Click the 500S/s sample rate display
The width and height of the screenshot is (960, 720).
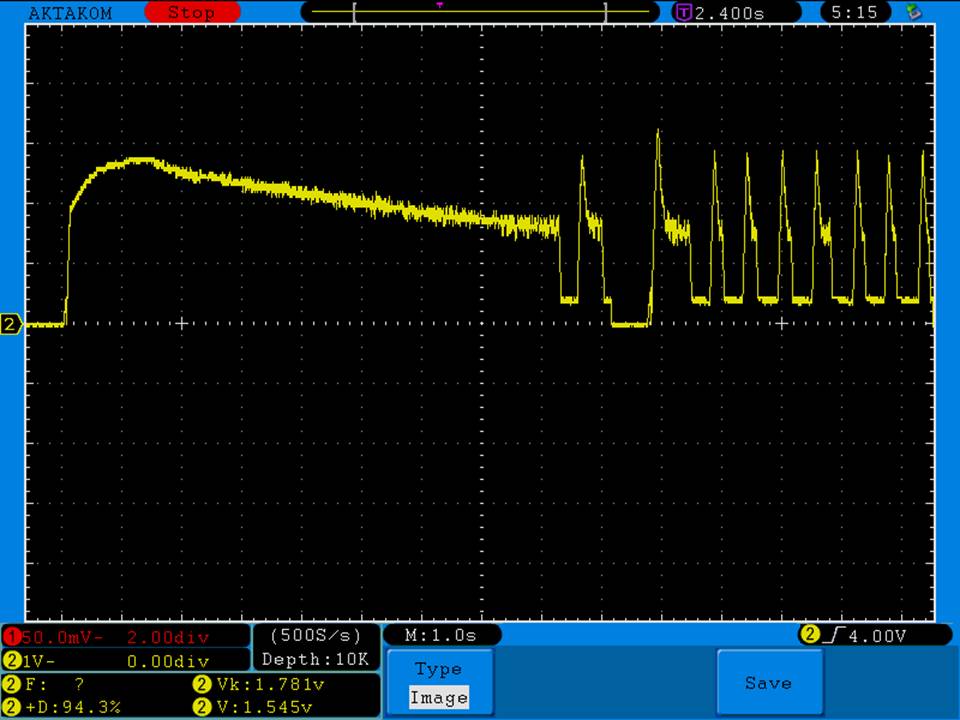(x=315, y=635)
